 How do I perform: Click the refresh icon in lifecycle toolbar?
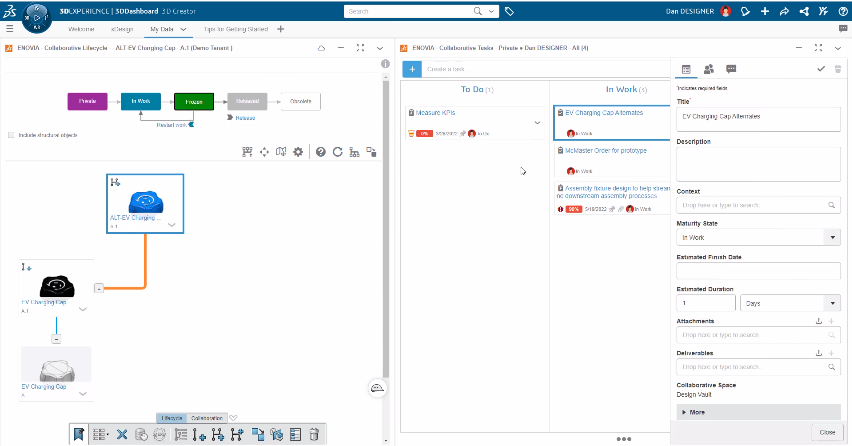pos(338,152)
